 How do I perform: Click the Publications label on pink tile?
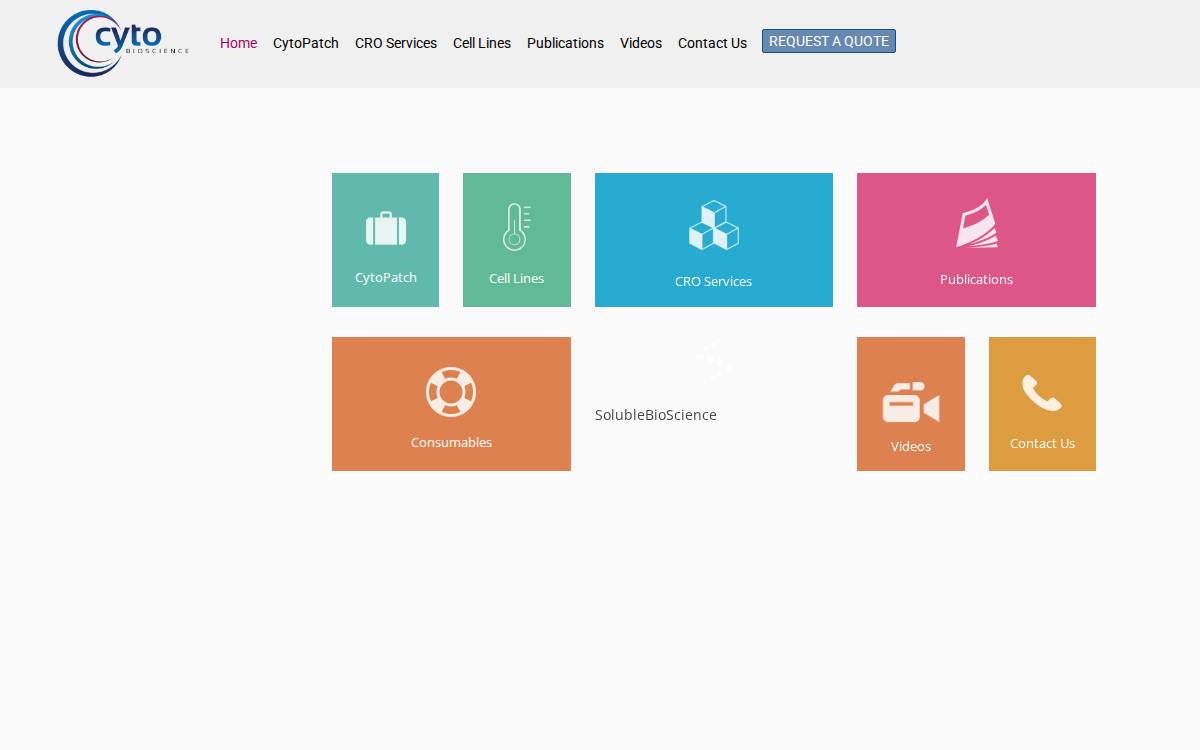click(977, 279)
